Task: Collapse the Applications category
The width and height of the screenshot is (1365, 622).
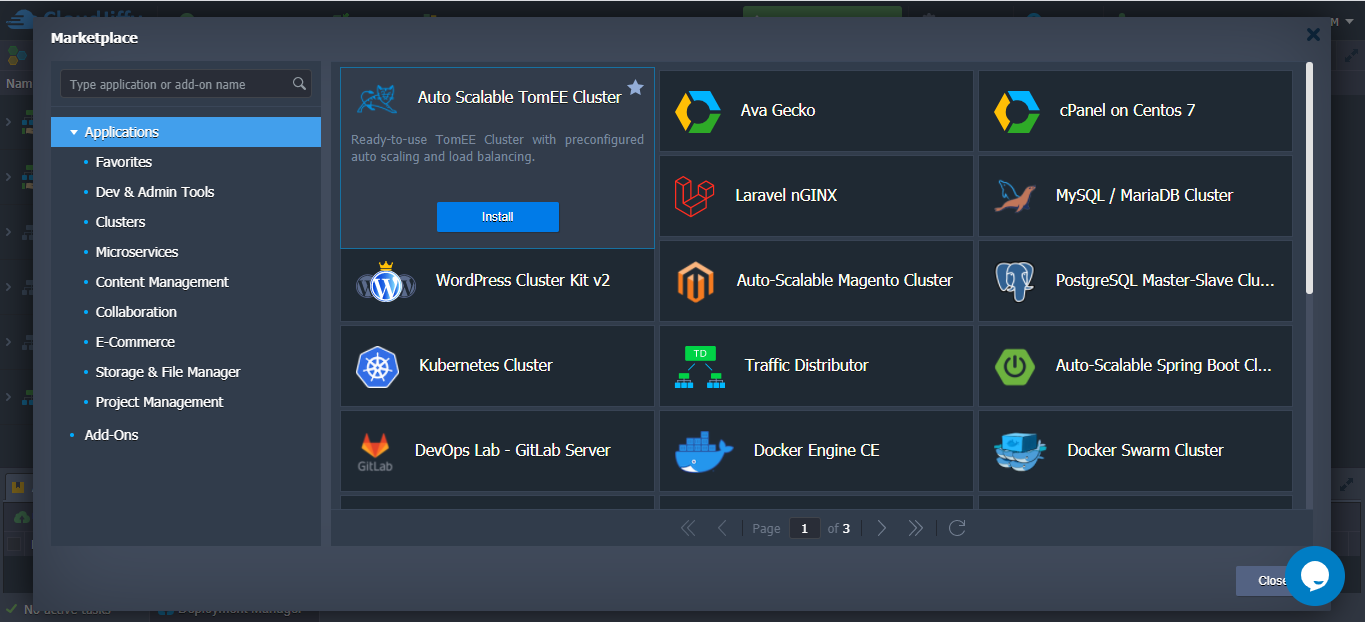Action: click(74, 132)
